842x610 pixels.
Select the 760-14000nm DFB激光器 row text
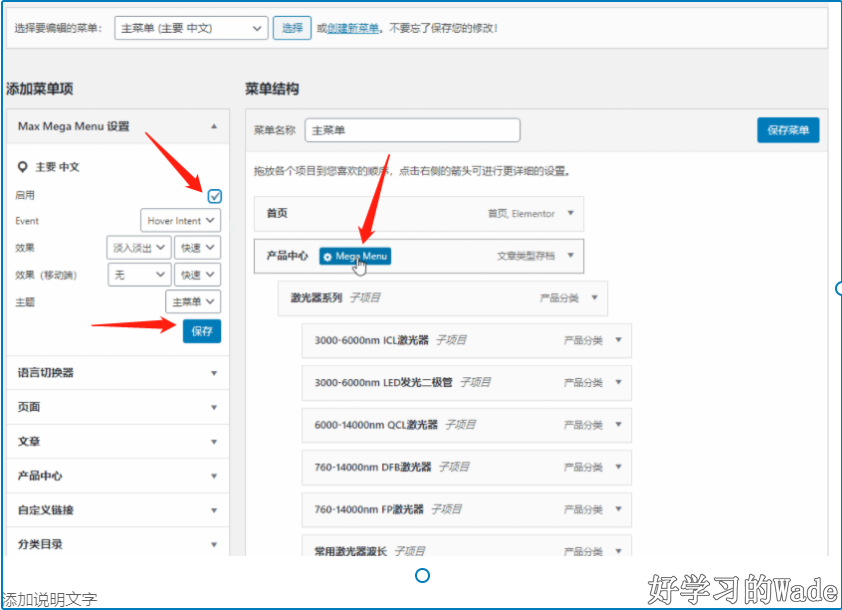(373, 467)
